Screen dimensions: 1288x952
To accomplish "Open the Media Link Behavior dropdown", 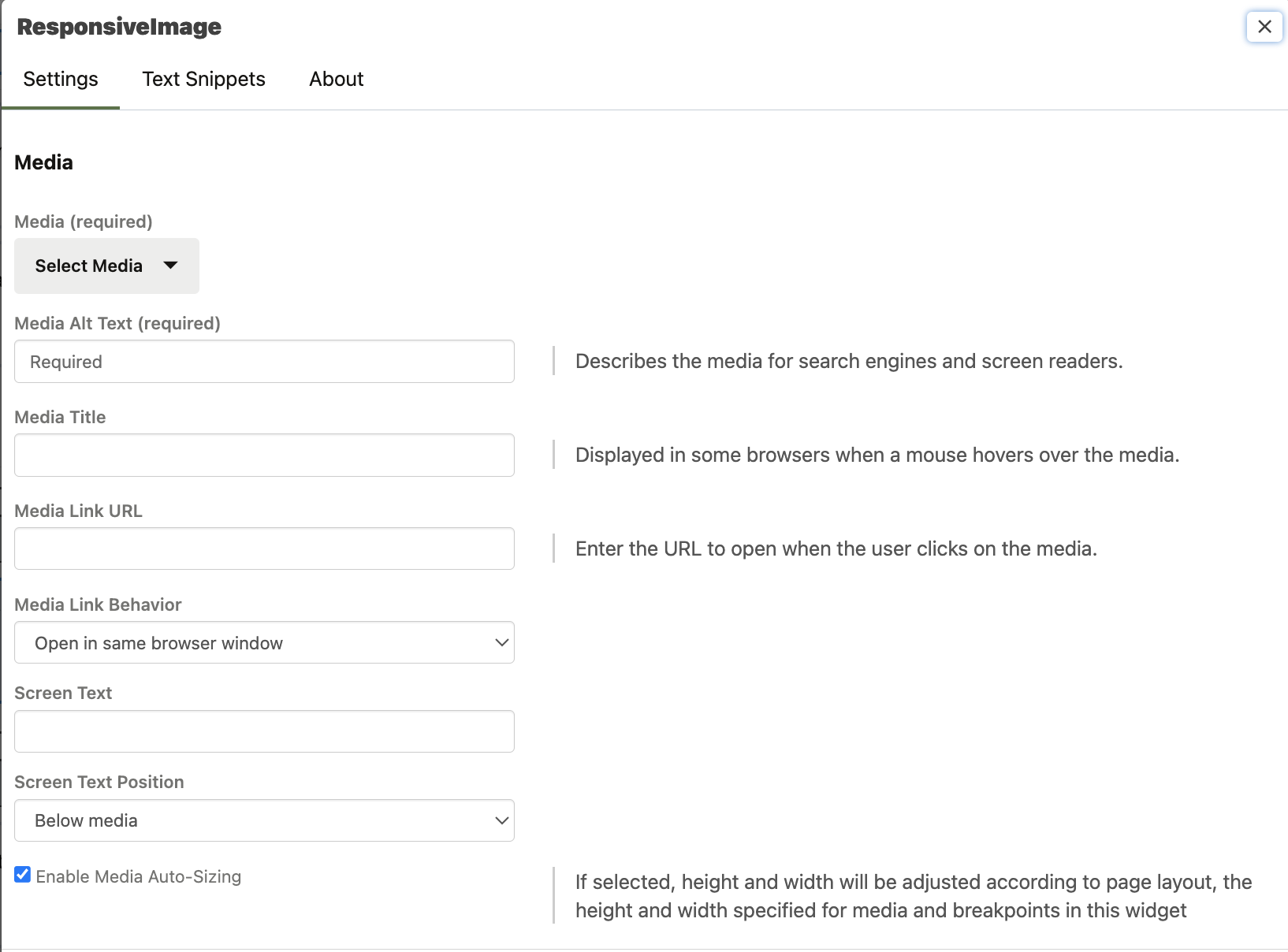I will pos(264,643).
